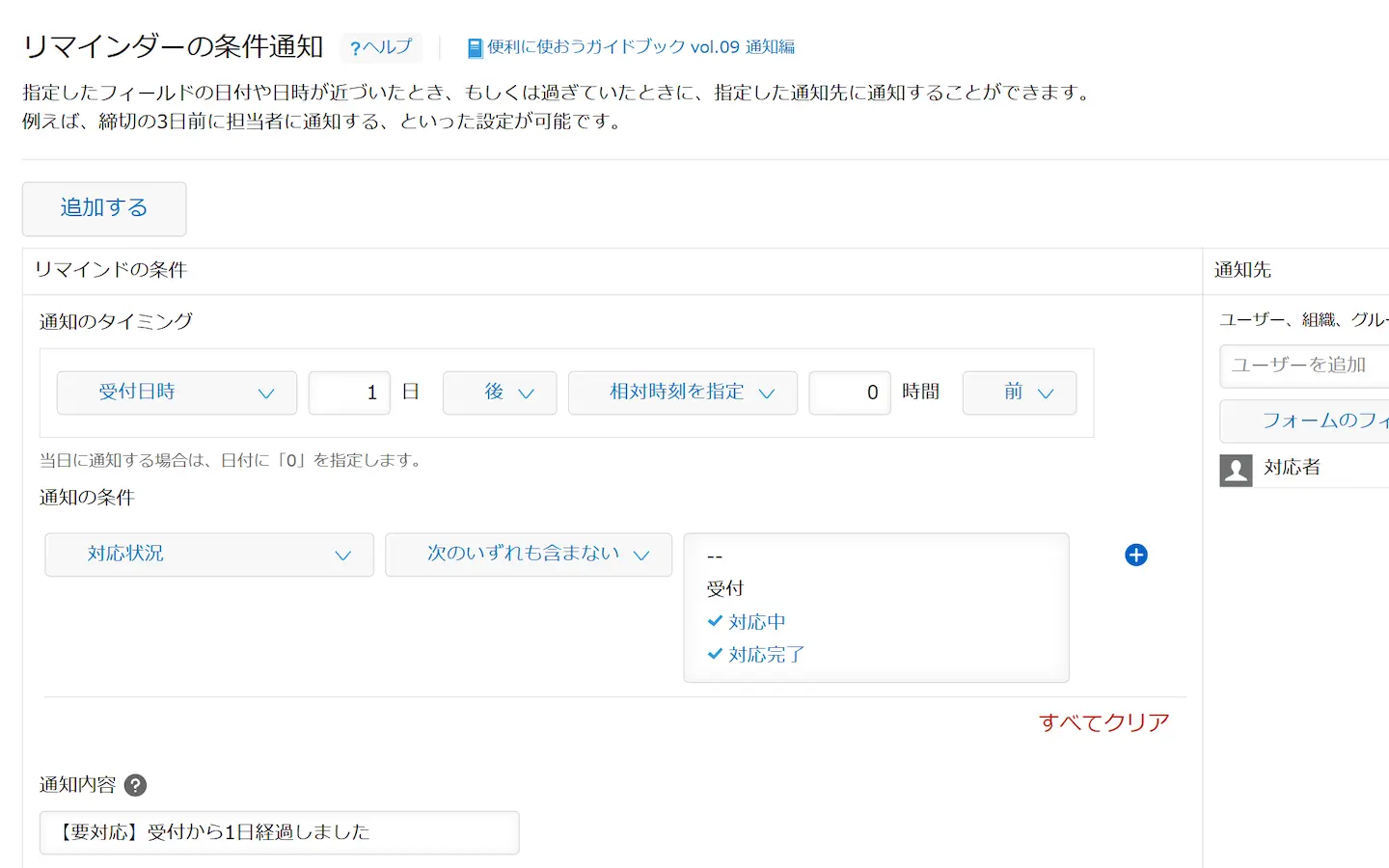This screenshot has height=868, width=1389.
Task: Open the 便利に使おうガイドブック vol.09 link
Action: click(x=640, y=47)
